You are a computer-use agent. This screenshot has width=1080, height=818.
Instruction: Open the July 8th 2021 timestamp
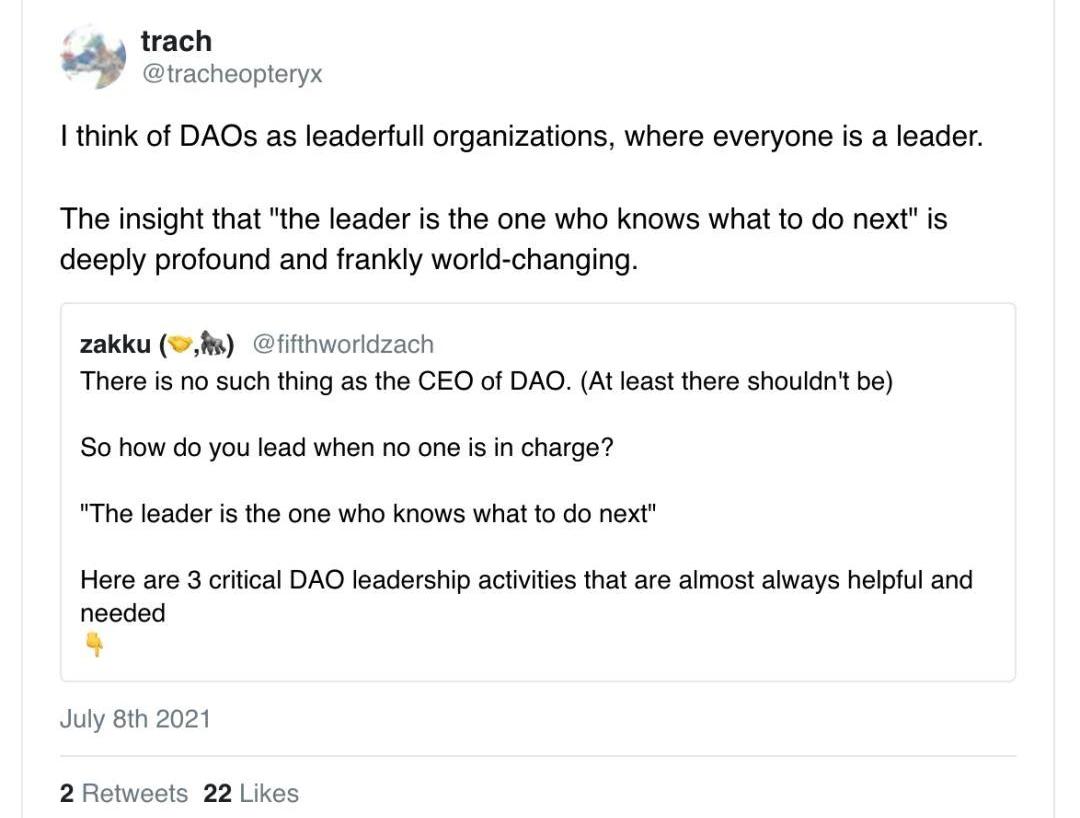[x=135, y=718]
